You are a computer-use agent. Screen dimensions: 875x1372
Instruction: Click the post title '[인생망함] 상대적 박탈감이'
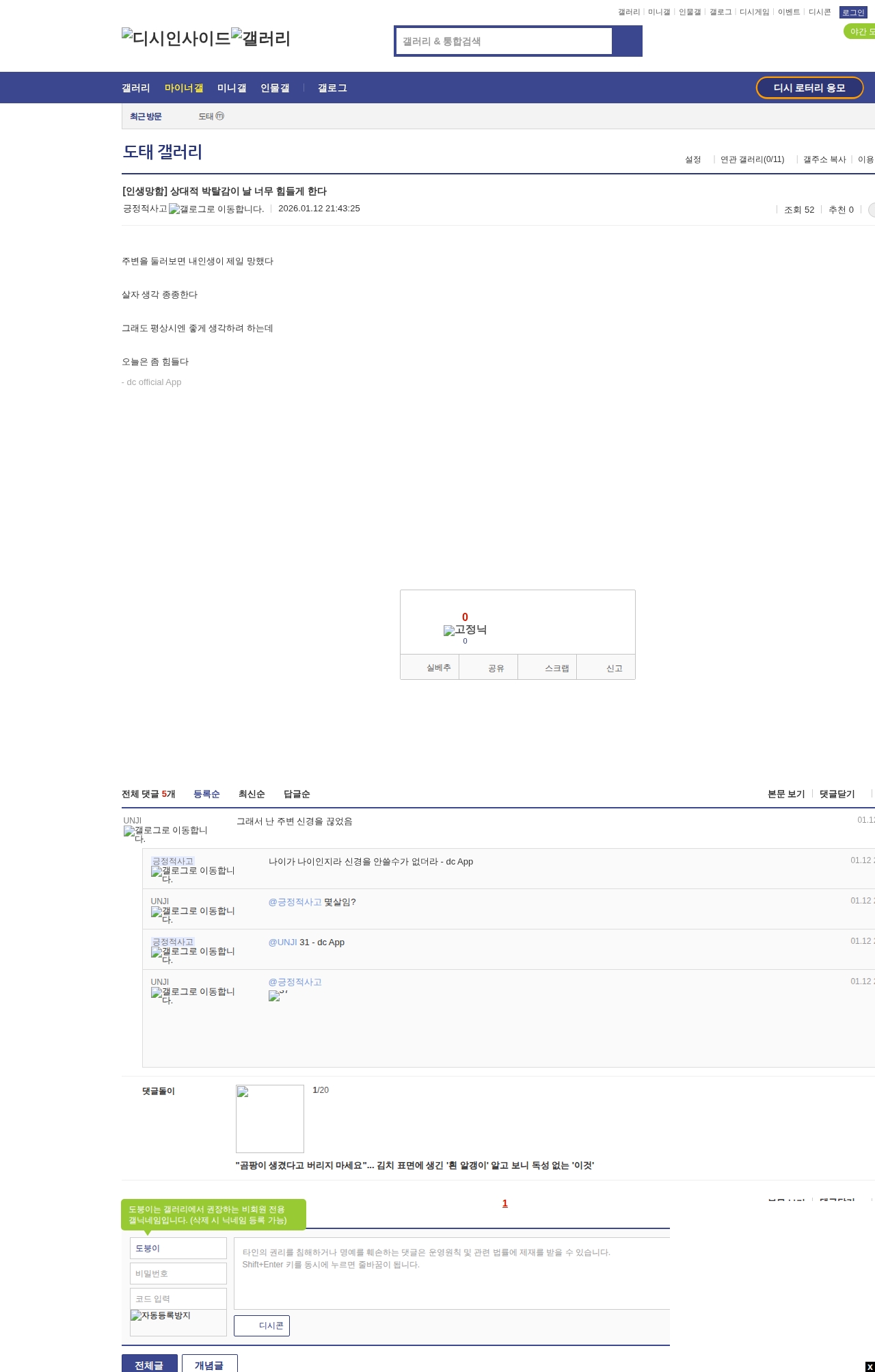coord(224,192)
